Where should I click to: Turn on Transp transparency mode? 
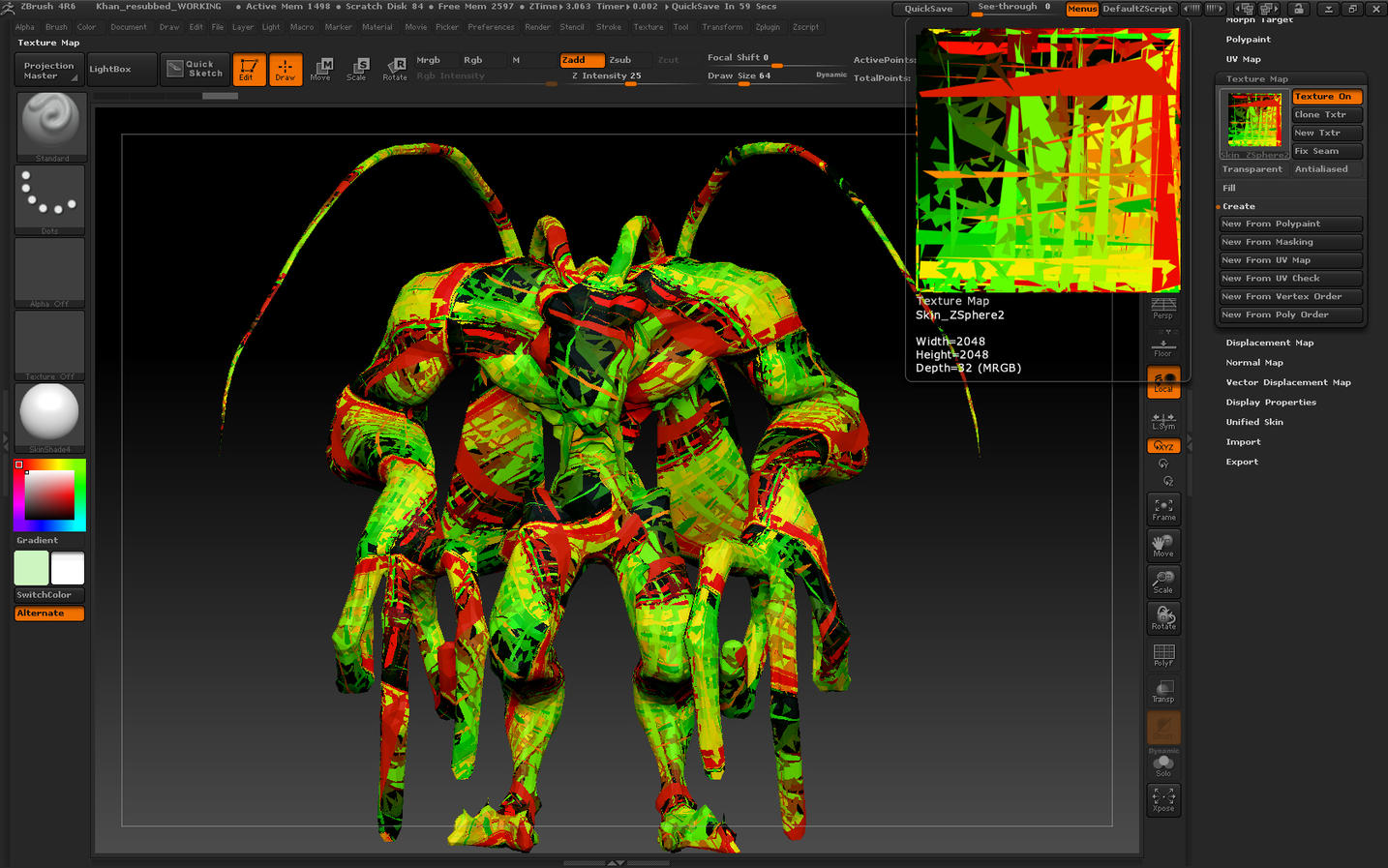click(1162, 690)
